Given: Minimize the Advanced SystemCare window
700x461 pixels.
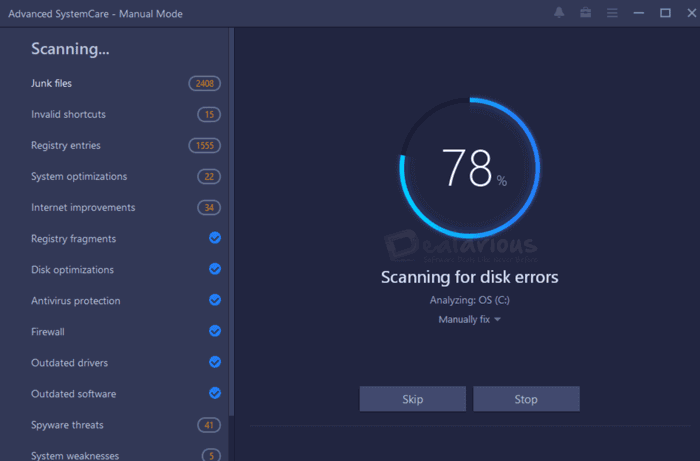Looking at the screenshot, I should (638, 13).
